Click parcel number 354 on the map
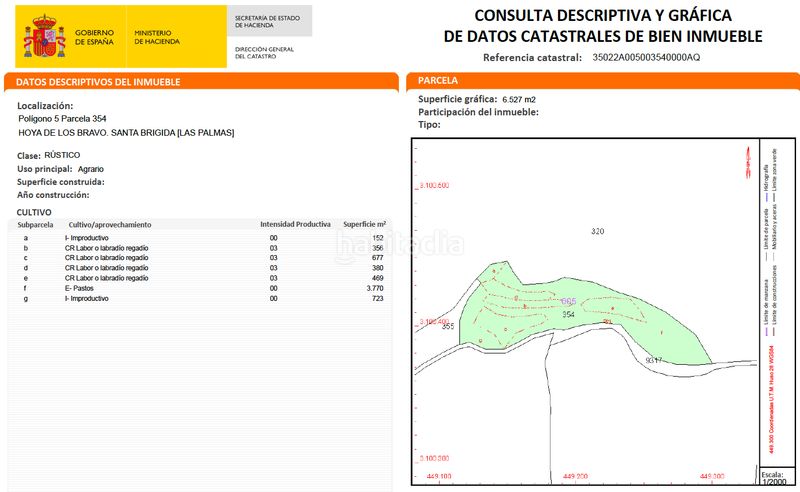This screenshot has width=800, height=492. click(x=568, y=314)
